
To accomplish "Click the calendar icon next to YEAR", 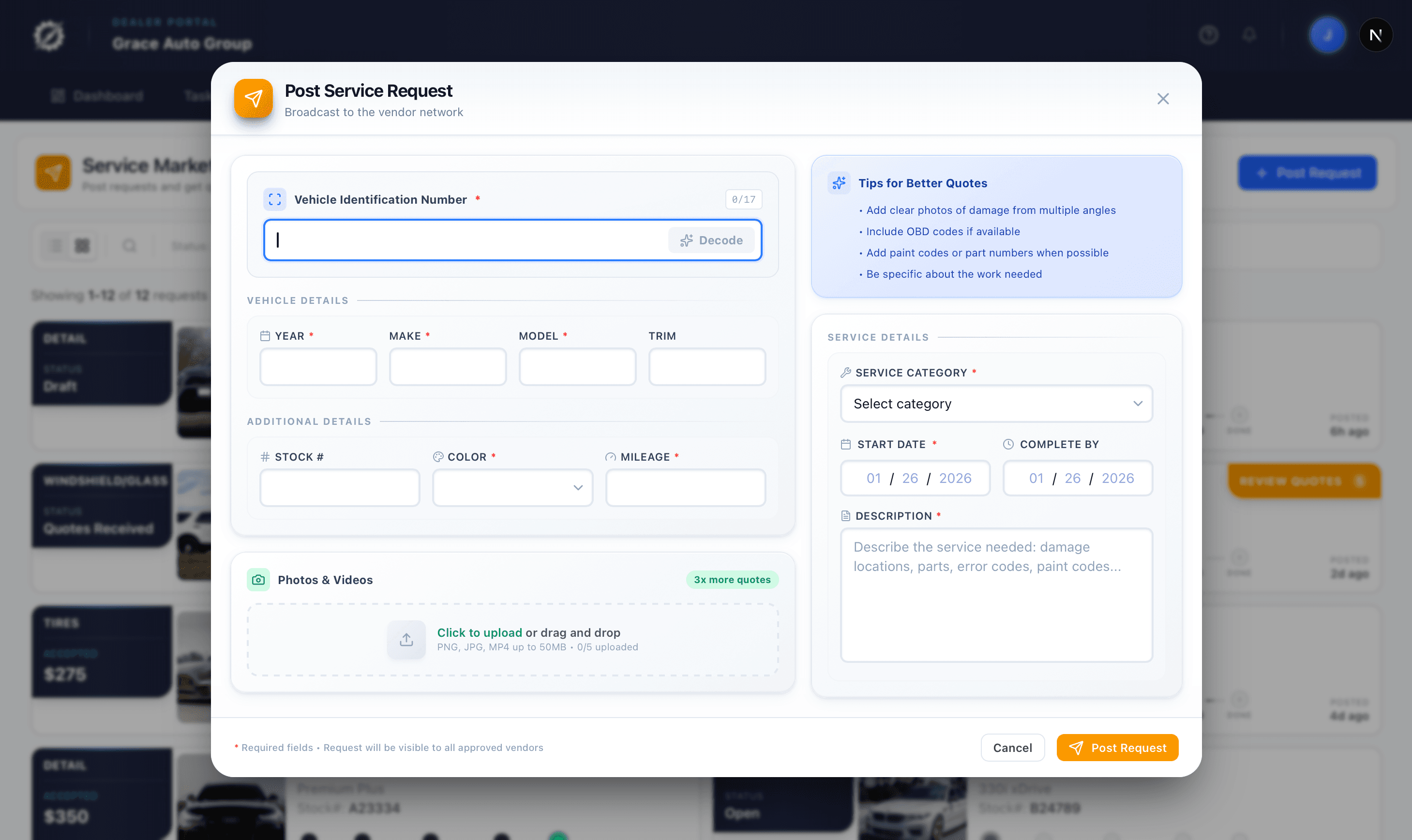I will pos(265,336).
